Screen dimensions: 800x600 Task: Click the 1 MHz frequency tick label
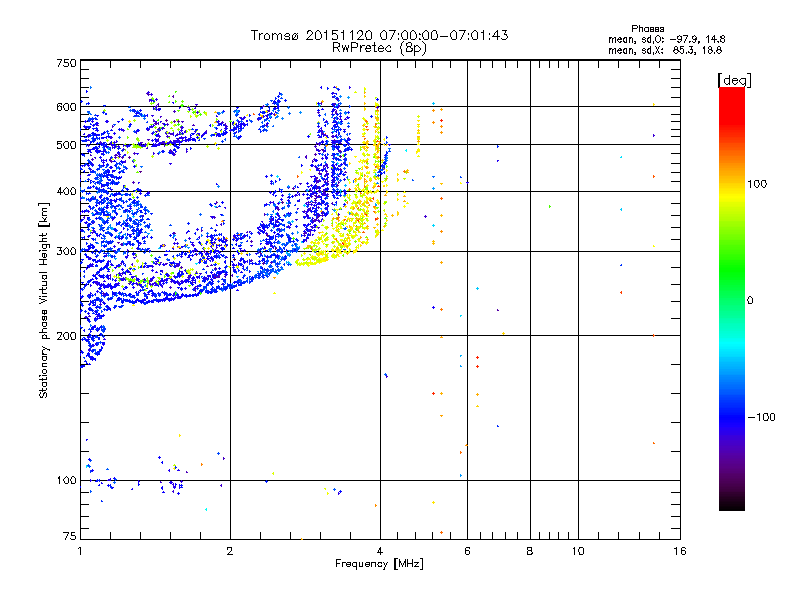click(80, 551)
